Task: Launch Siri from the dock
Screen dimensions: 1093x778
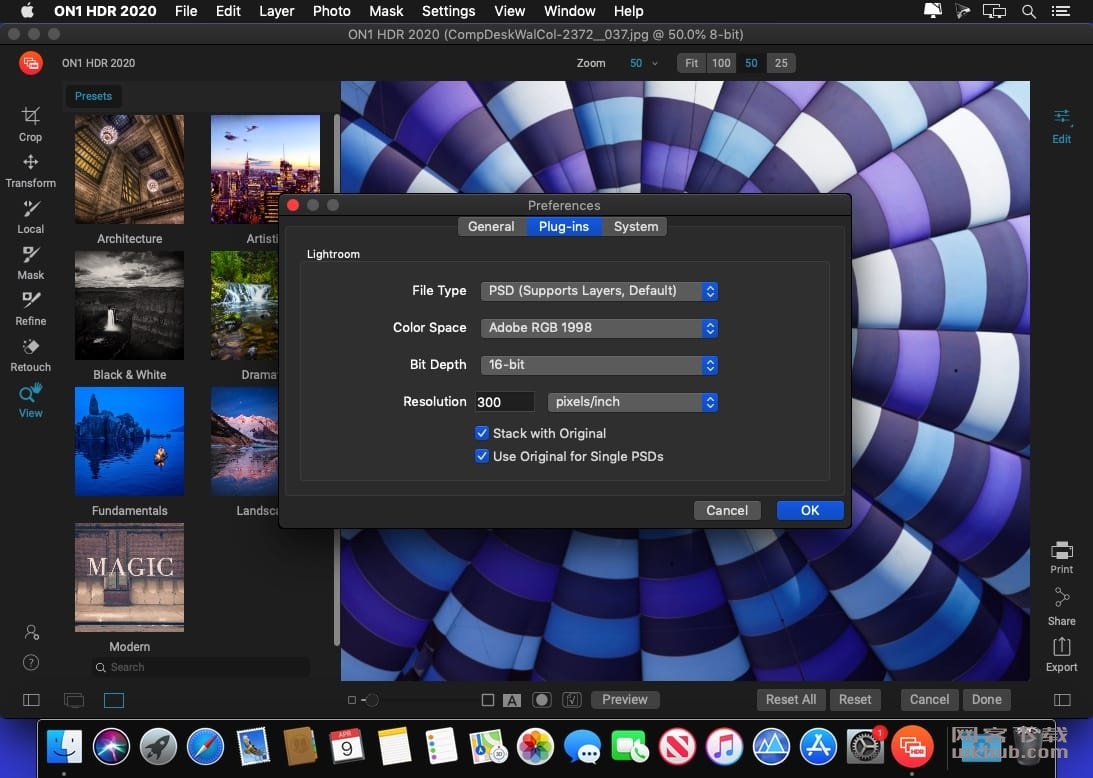Action: (x=112, y=747)
